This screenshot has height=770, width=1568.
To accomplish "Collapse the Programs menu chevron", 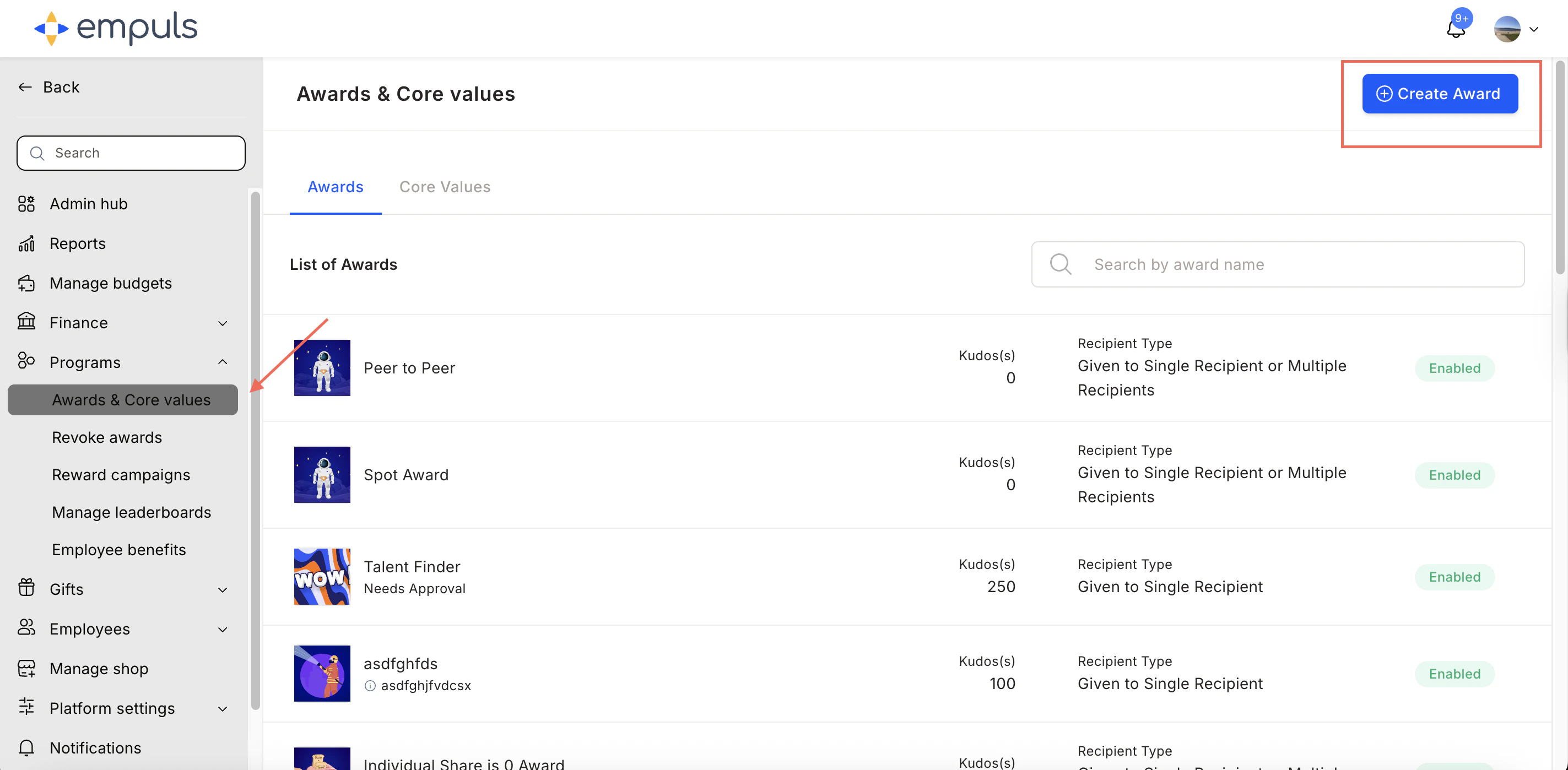I will (x=223, y=362).
